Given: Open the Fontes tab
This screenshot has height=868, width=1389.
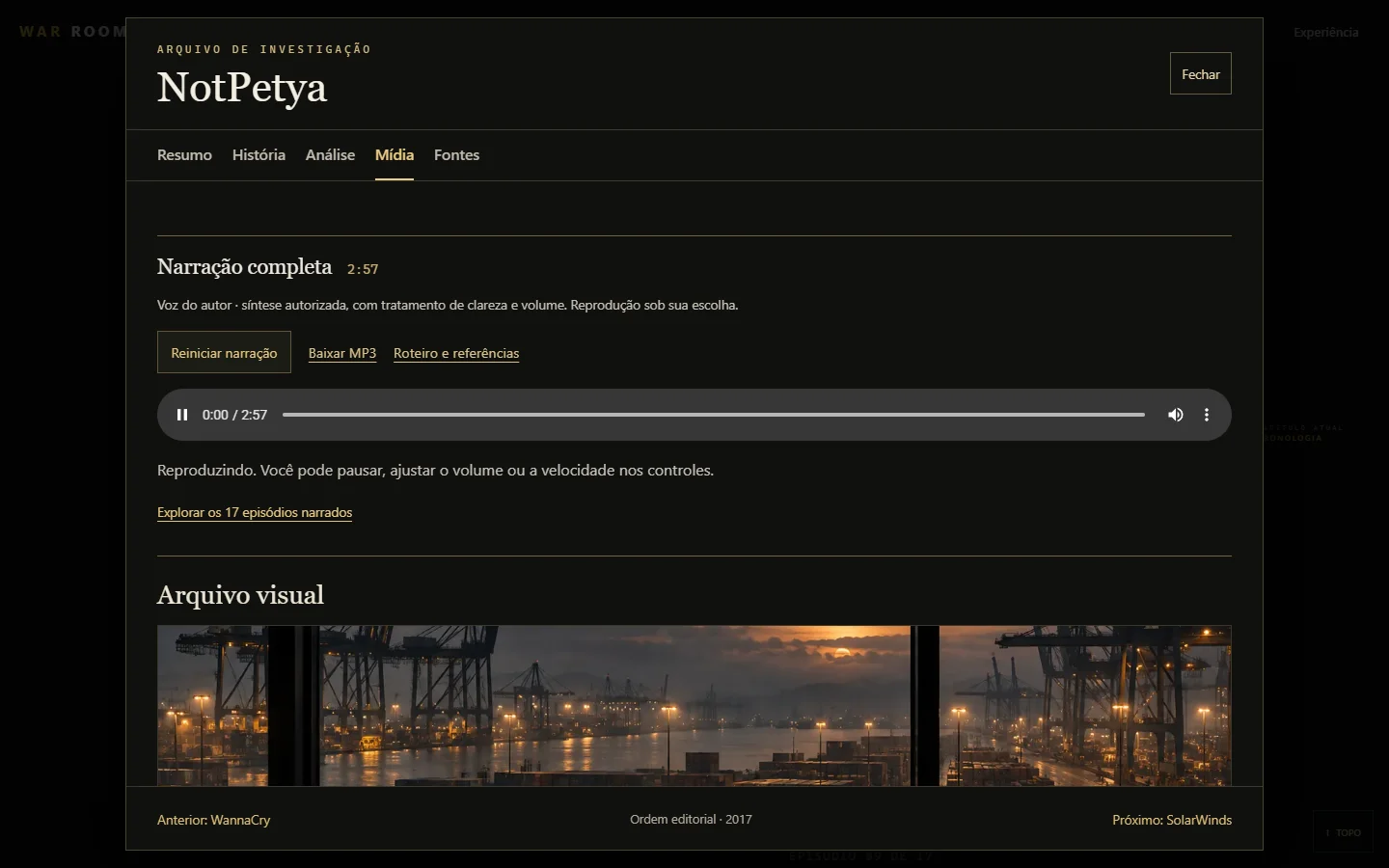Looking at the screenshot, I should tap(456, 155).
